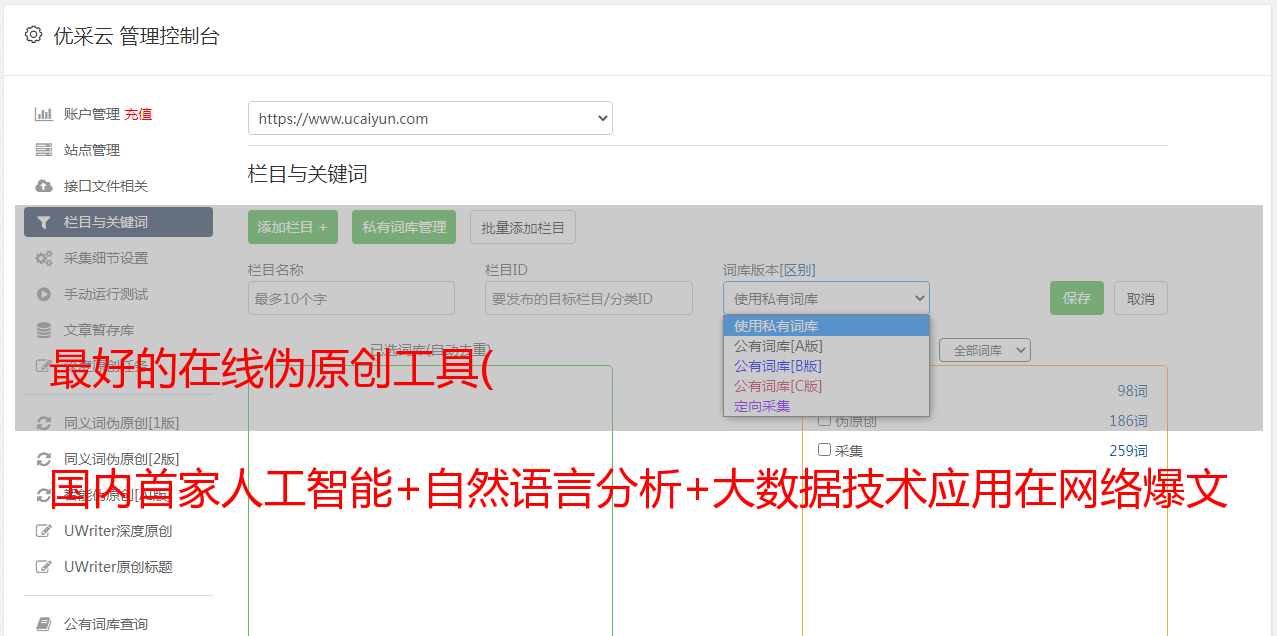Open 文章暂存库 in sidebar
The height and width of the screenshot is (636, 1277).
pyautogui.click(x=99, y=330)
